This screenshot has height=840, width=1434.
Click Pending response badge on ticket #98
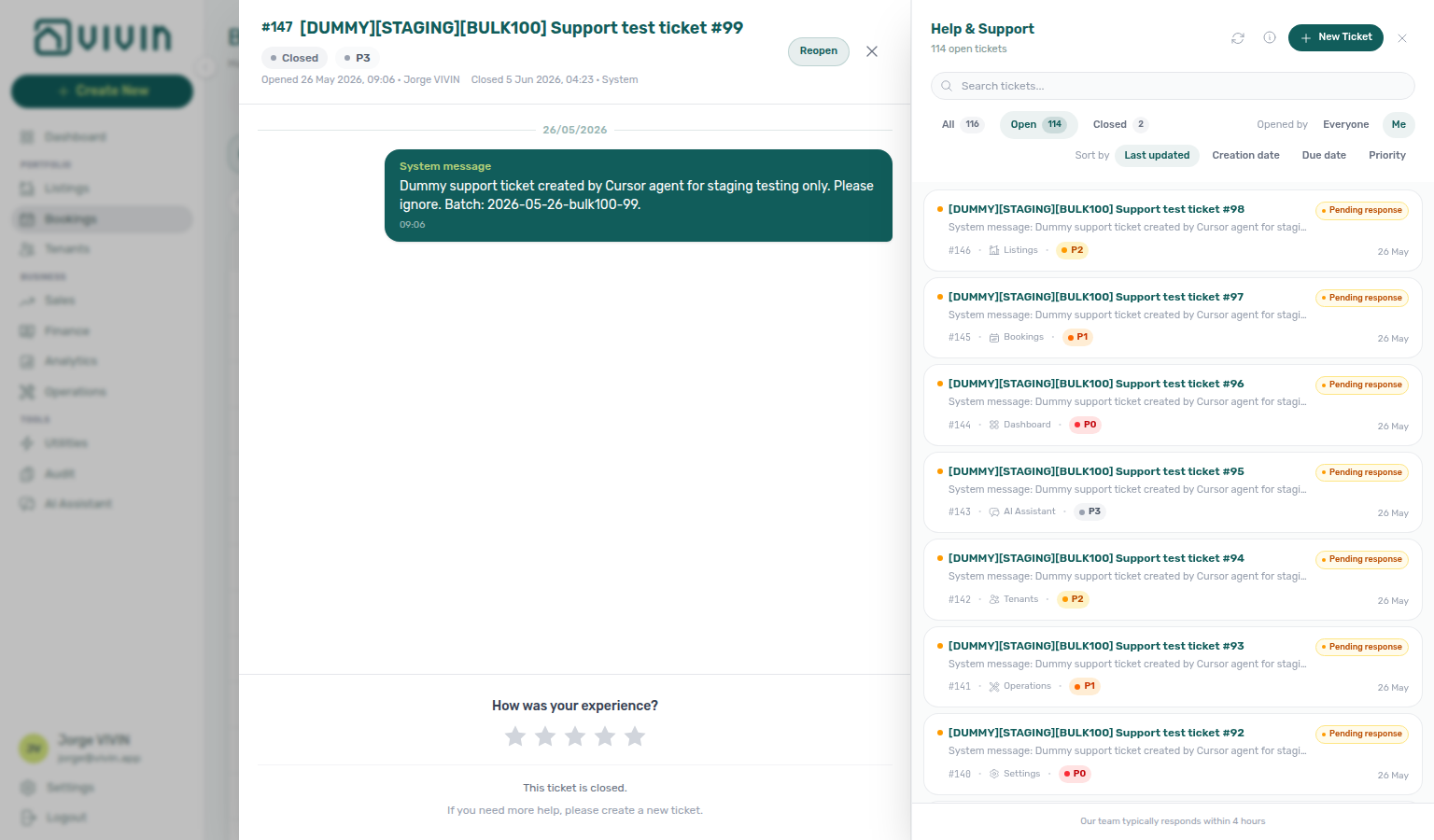coord(1362,211)
